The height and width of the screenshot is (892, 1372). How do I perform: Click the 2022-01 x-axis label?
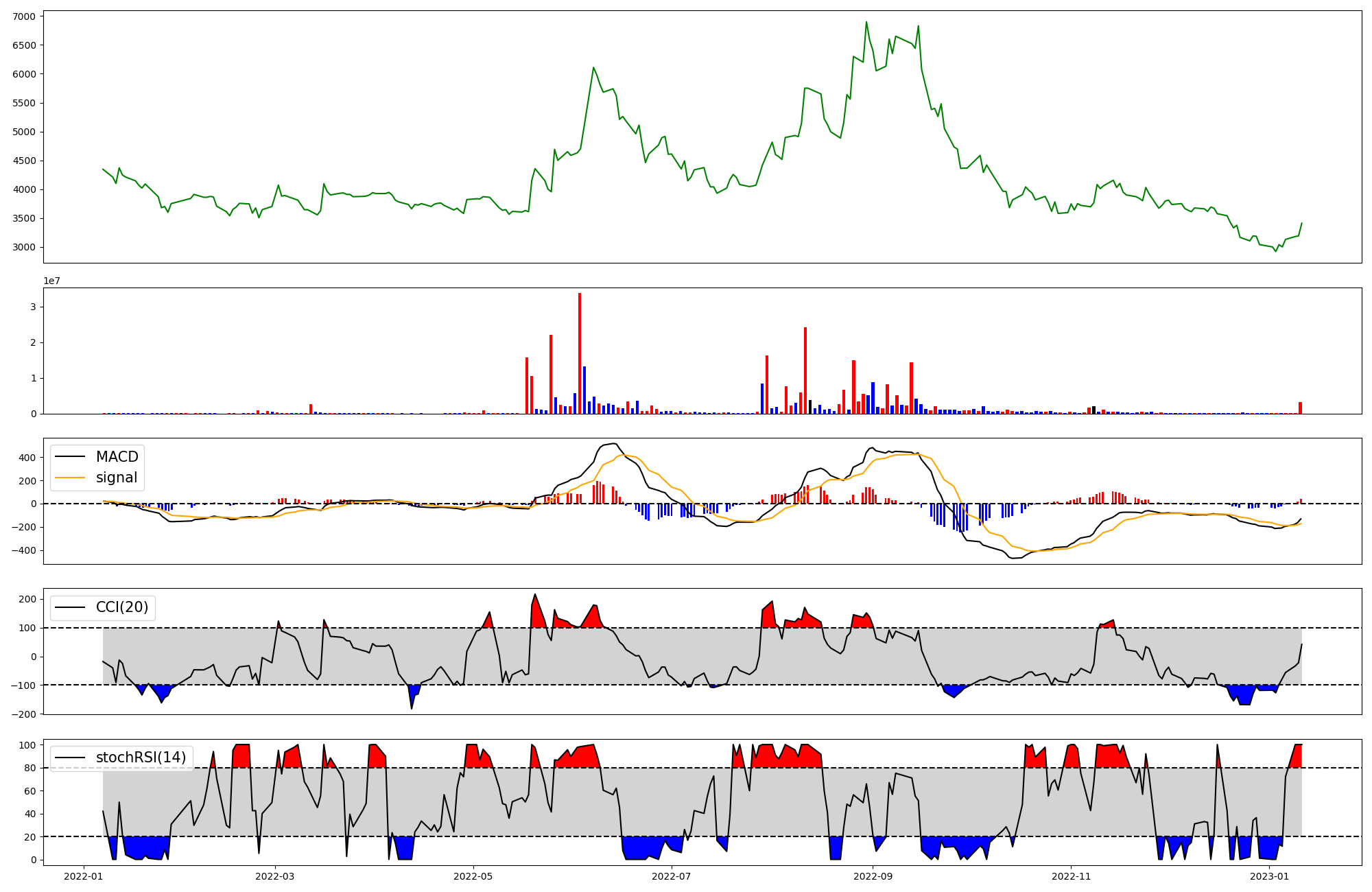[x=84, y=876]
